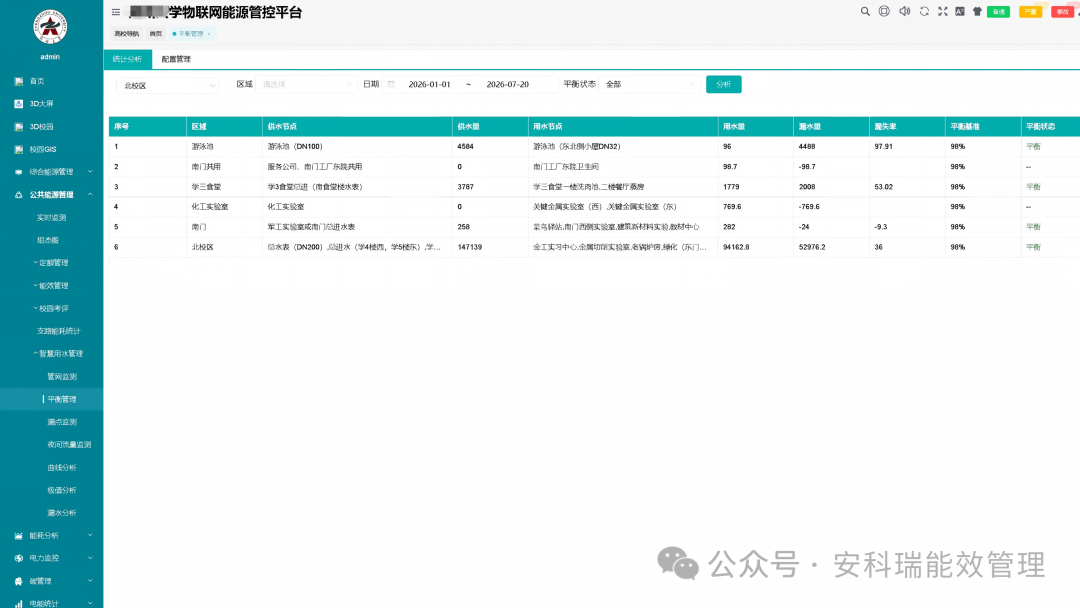The height and width of the screenshot is (608, 1080).
Task: Open 漏点监测 menu item
Action: (x=62, y=422)
